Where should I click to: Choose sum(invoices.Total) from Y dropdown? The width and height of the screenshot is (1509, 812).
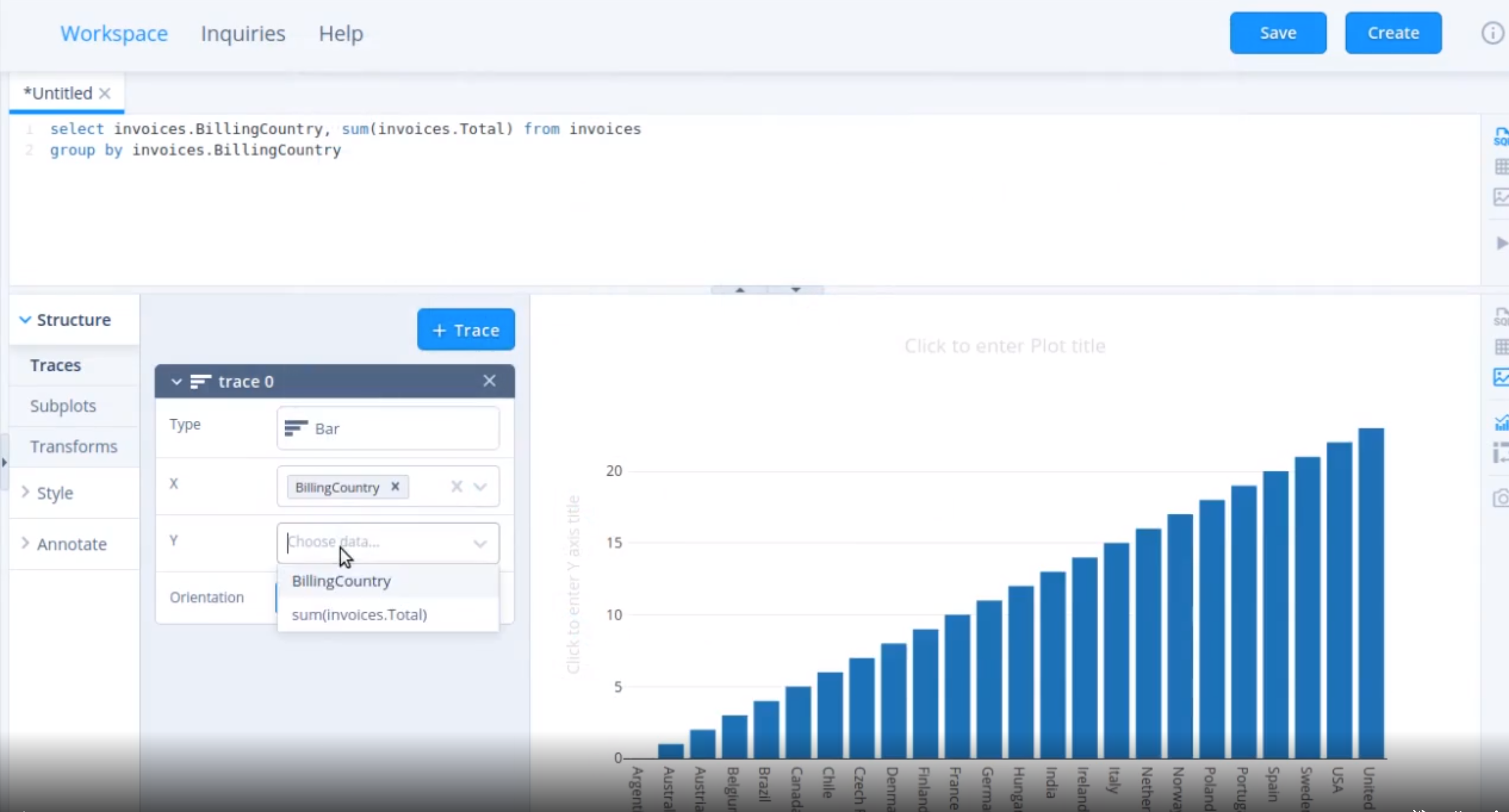359,615
